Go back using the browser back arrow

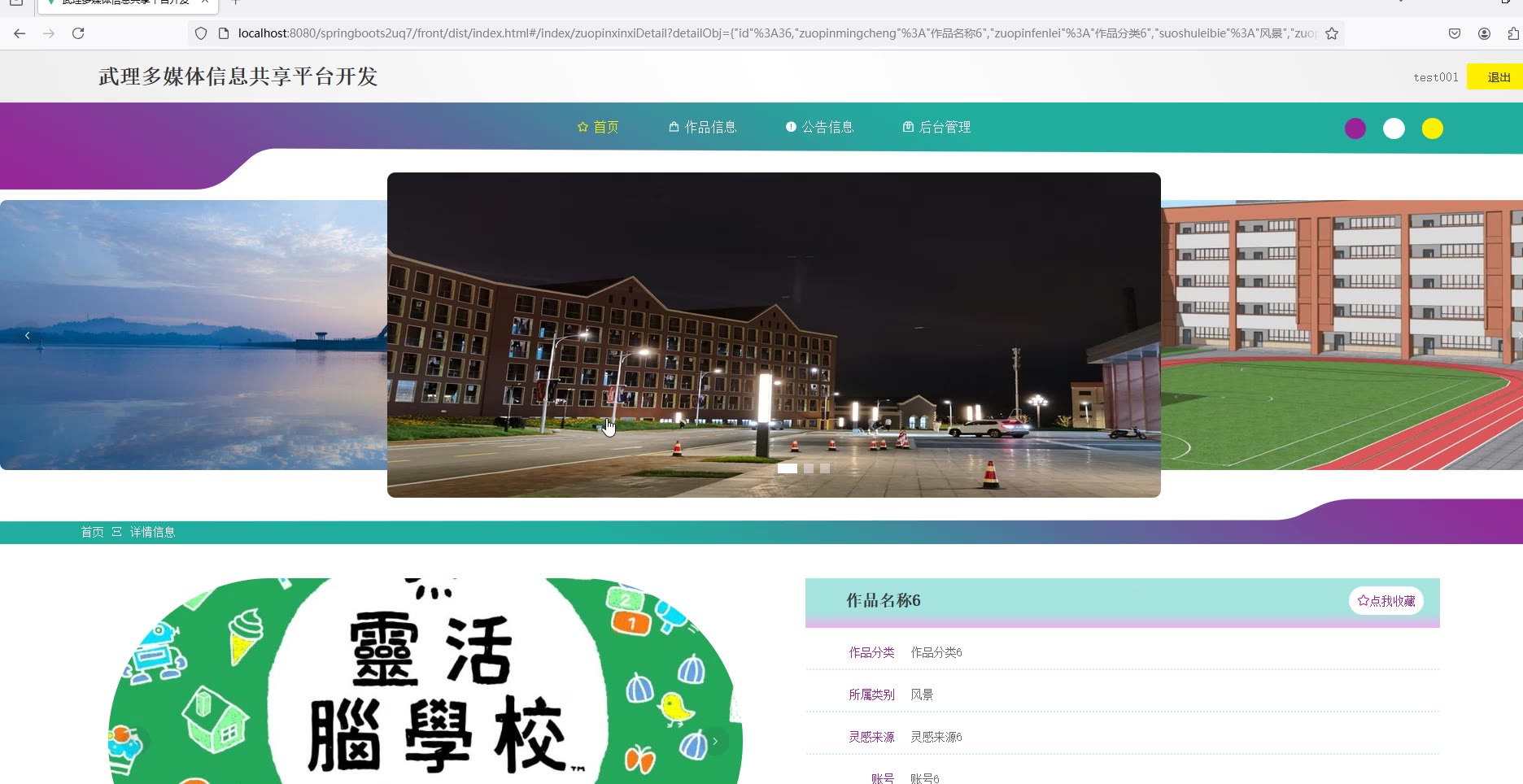(20, 33)
